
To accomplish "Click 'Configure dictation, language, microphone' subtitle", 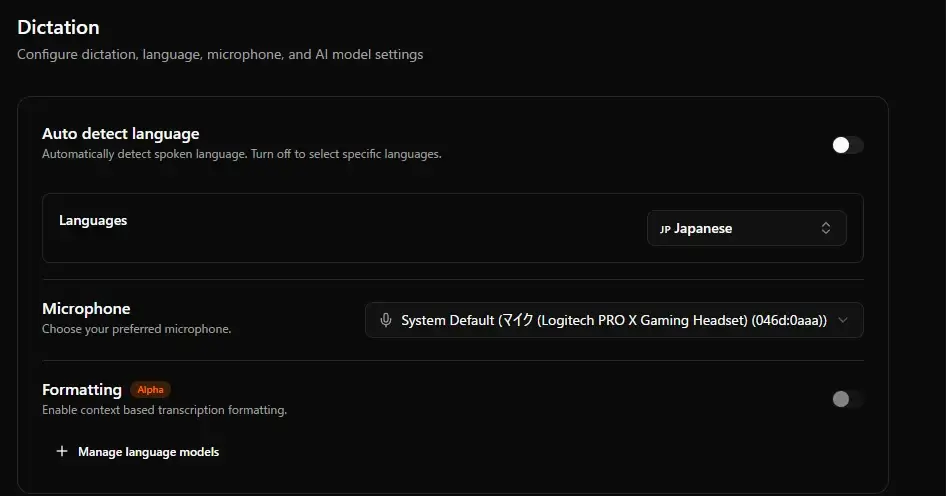I will (220, 54).
